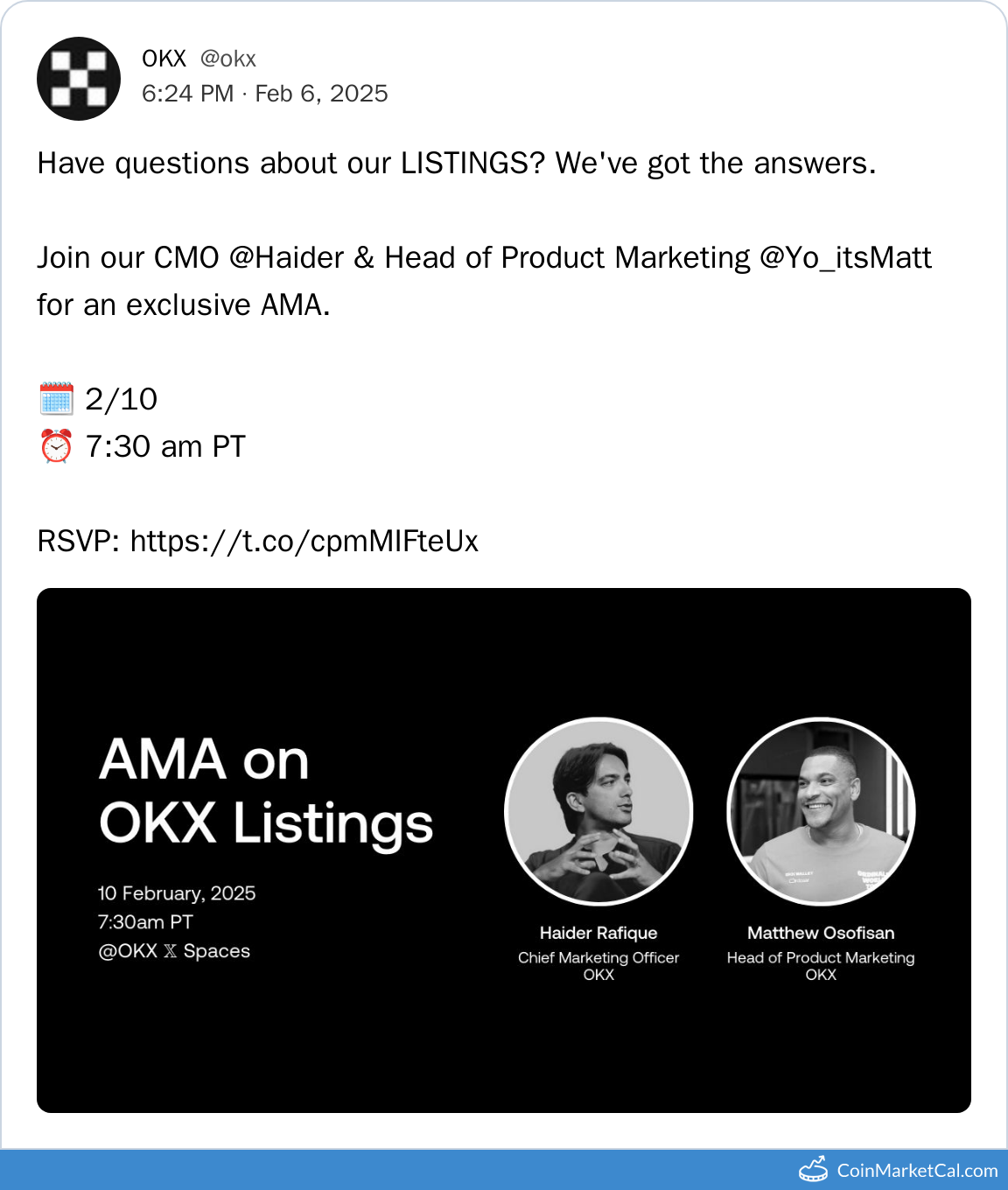Click Haider Rafique's circular photo
Image resolution: width=1008 pixels, height=1190 pixels.
coord(598,811)
